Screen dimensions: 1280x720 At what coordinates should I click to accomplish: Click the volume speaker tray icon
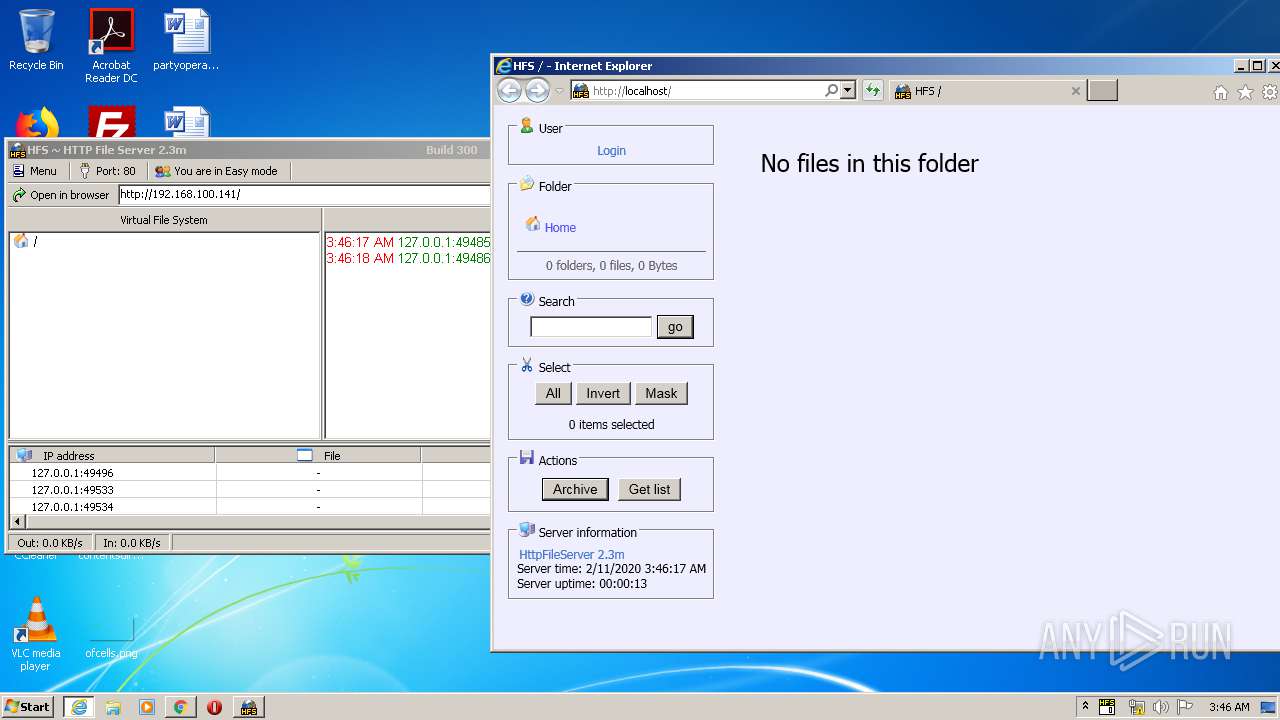[x=1161, y=707]
